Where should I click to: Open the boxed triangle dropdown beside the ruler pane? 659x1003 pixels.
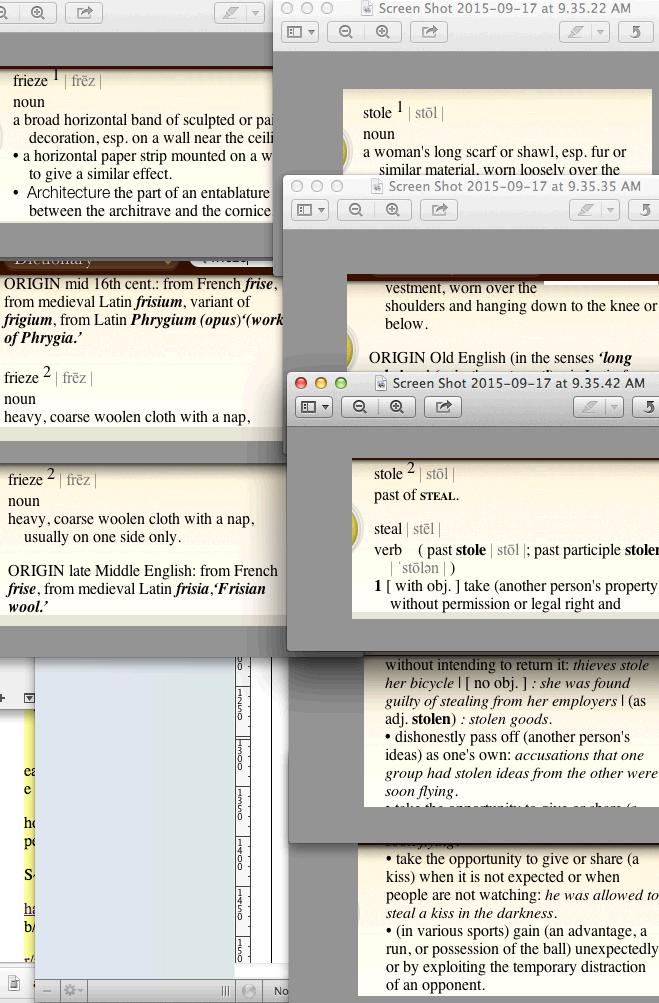tap(29, 698)
